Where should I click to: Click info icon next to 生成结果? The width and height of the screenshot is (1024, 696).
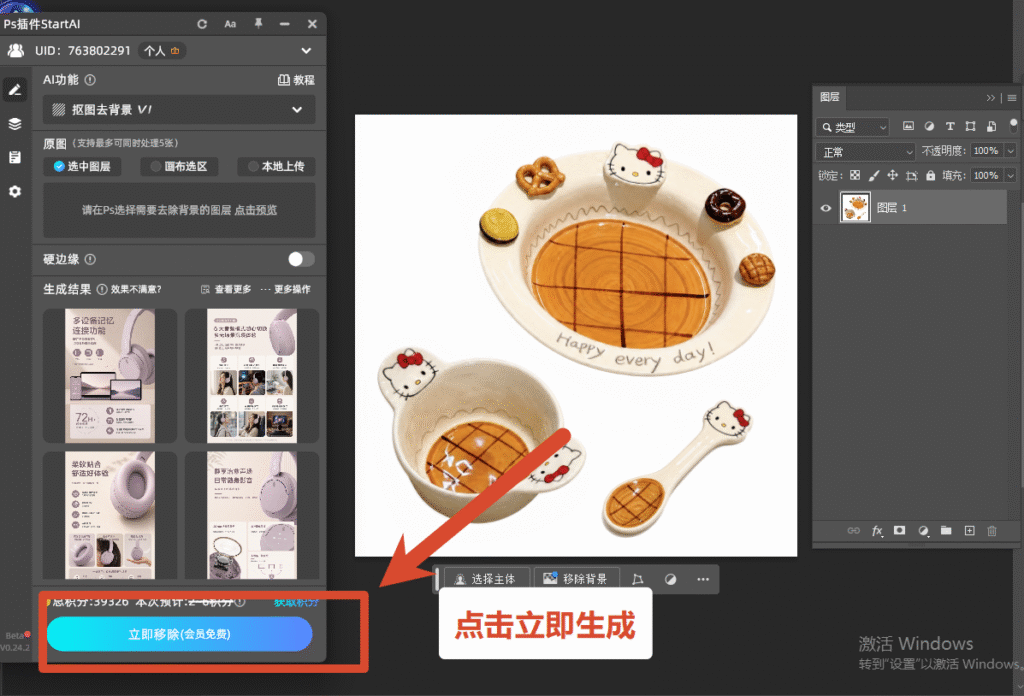[102, 289]
